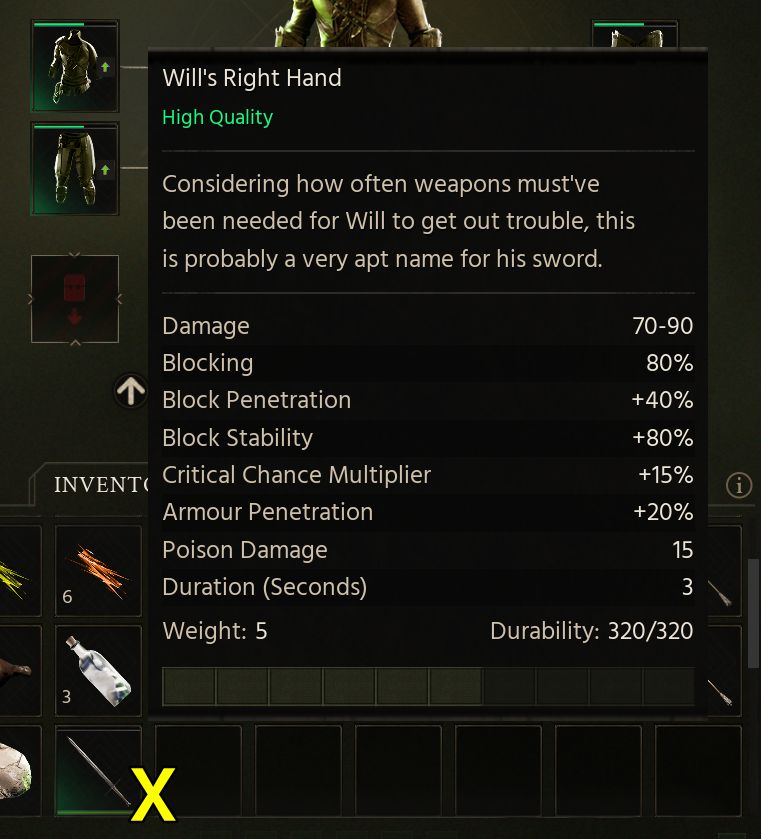The width and height of the screenshot is (761, 839).
Task: Click the empty red card equipment slot
Action: click(75, 299)
